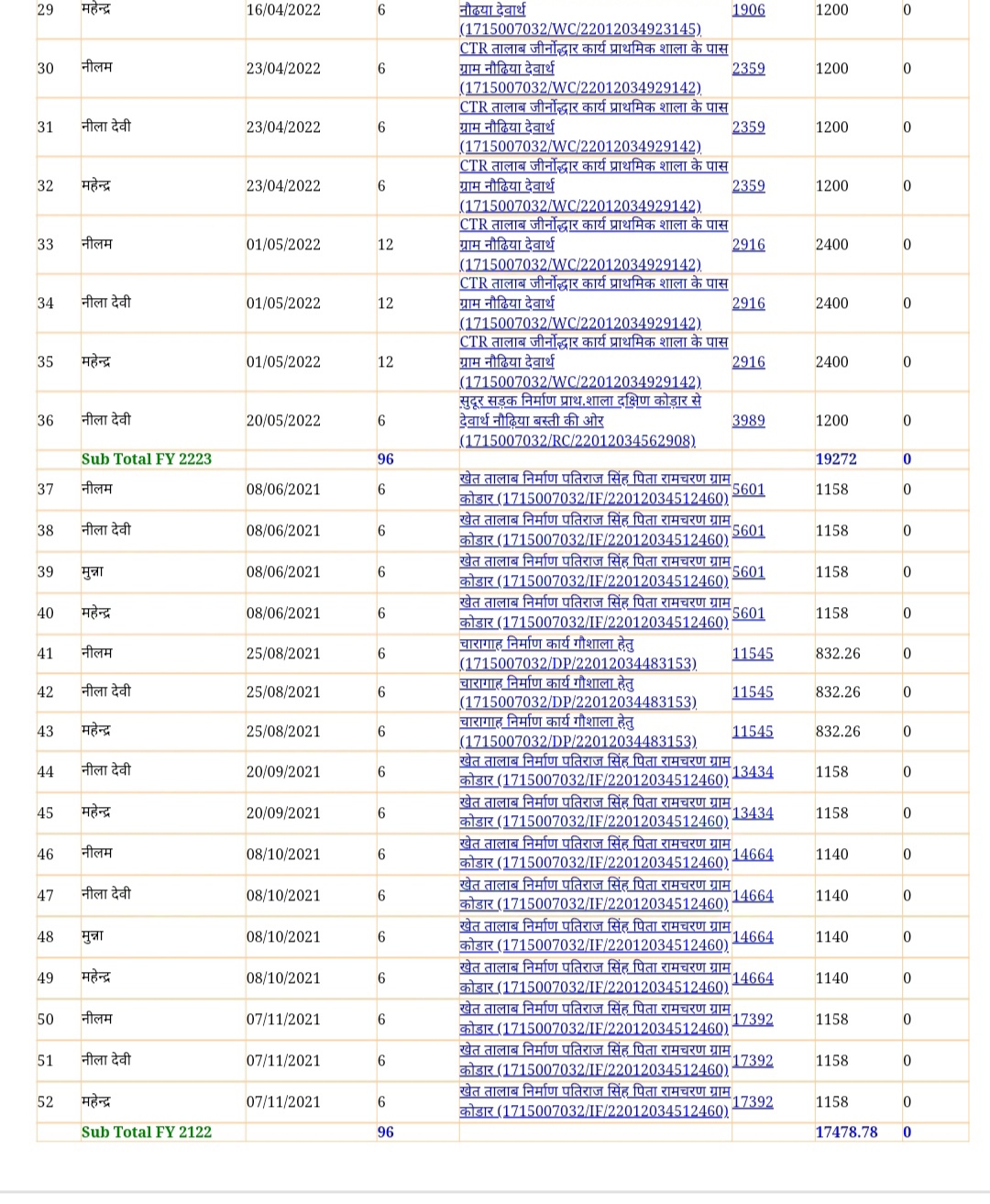Open muster roll 2916 link in row 33
This screenshot has height=1204, width=990.
coord(748,245)
